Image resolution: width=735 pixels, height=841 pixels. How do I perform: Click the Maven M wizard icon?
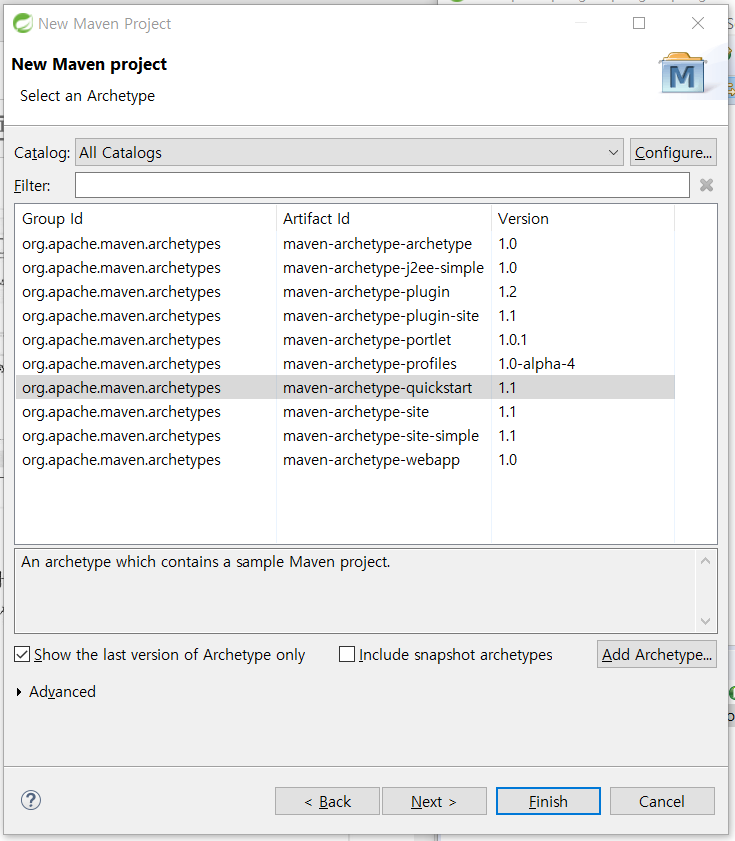pyautogui.click(x=682, y=73)
